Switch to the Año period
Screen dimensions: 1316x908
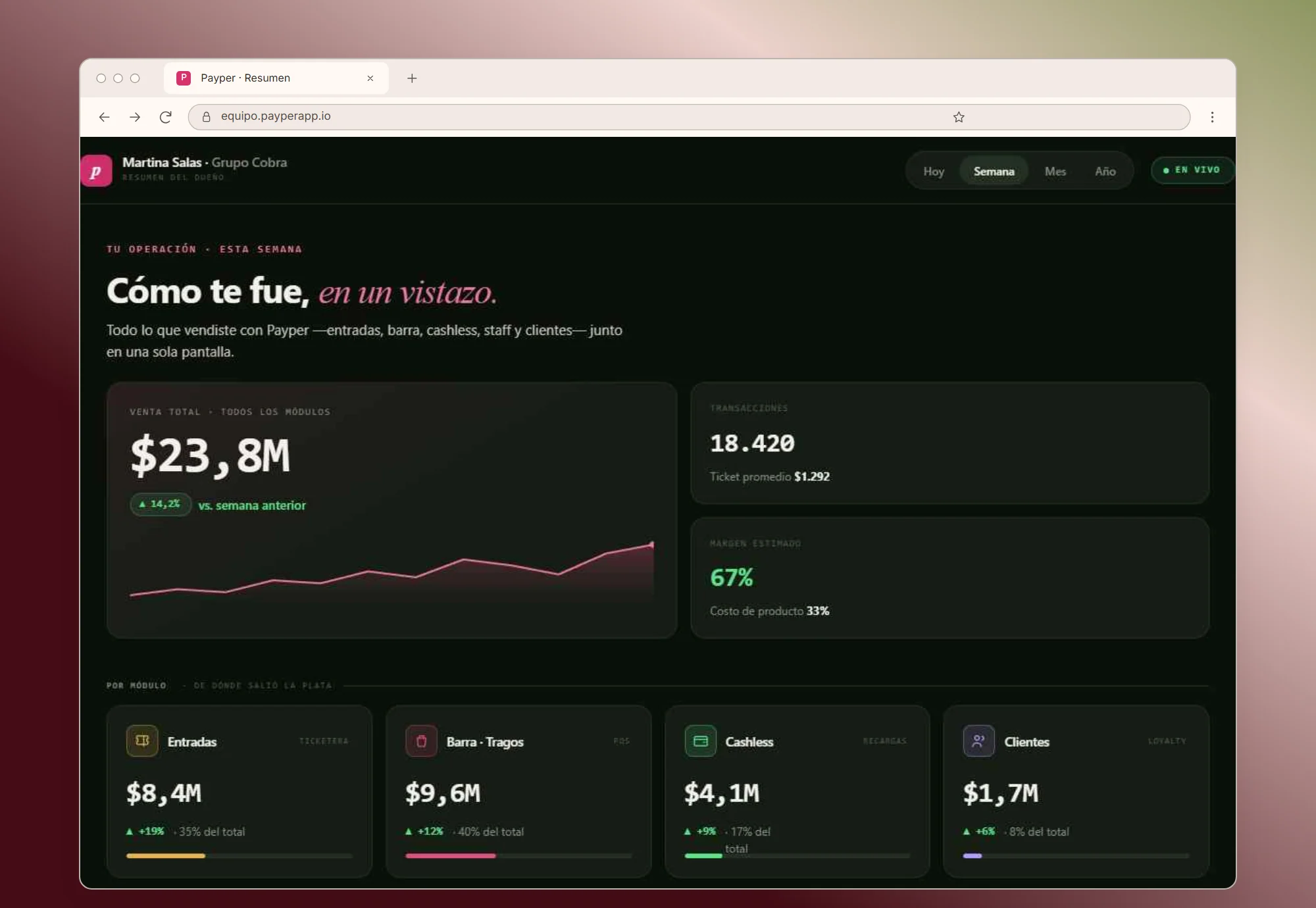[1105, 171]
